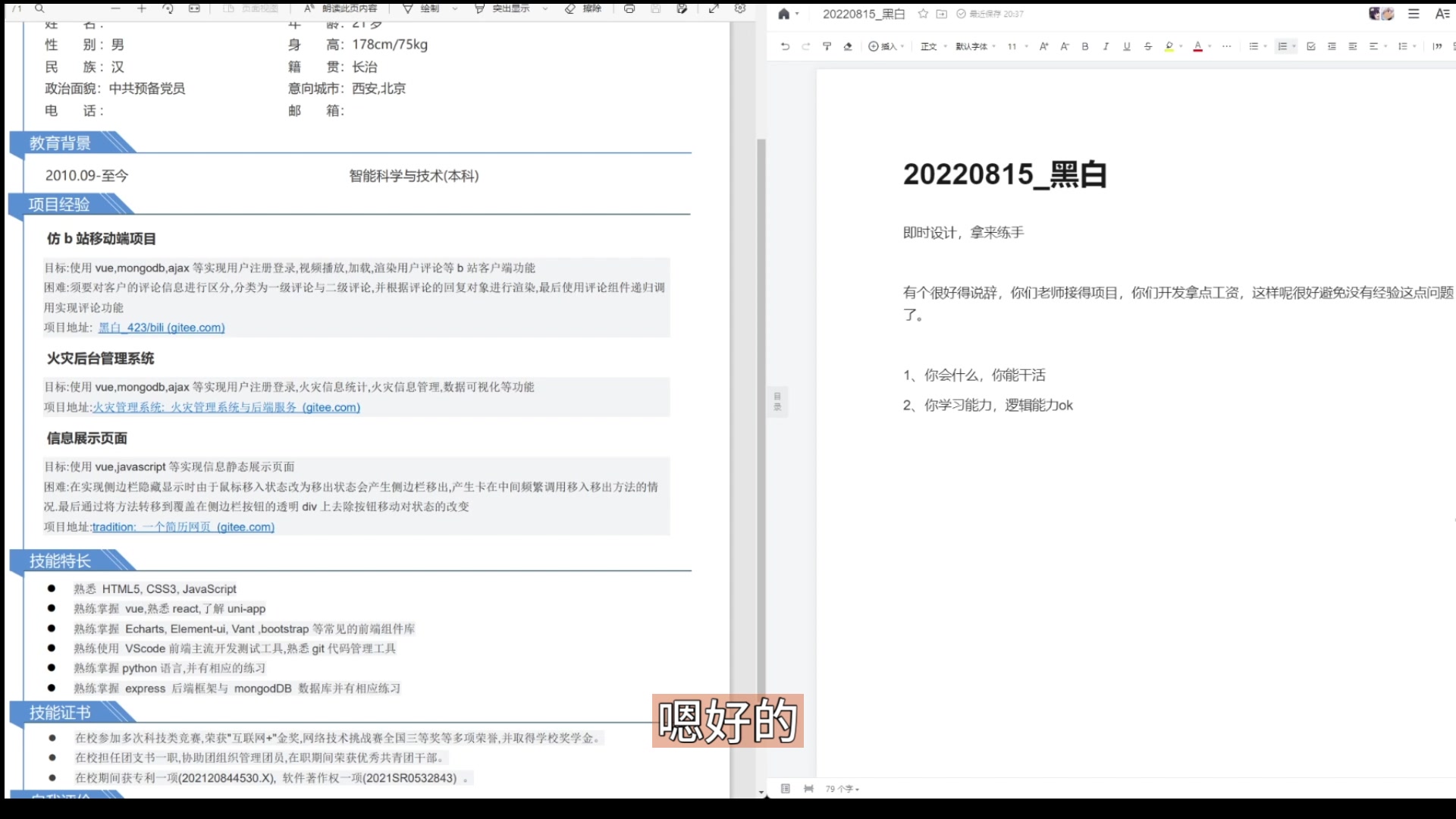
Task: Open PDF viewer settings gear
Action: [x=740, y=8]
